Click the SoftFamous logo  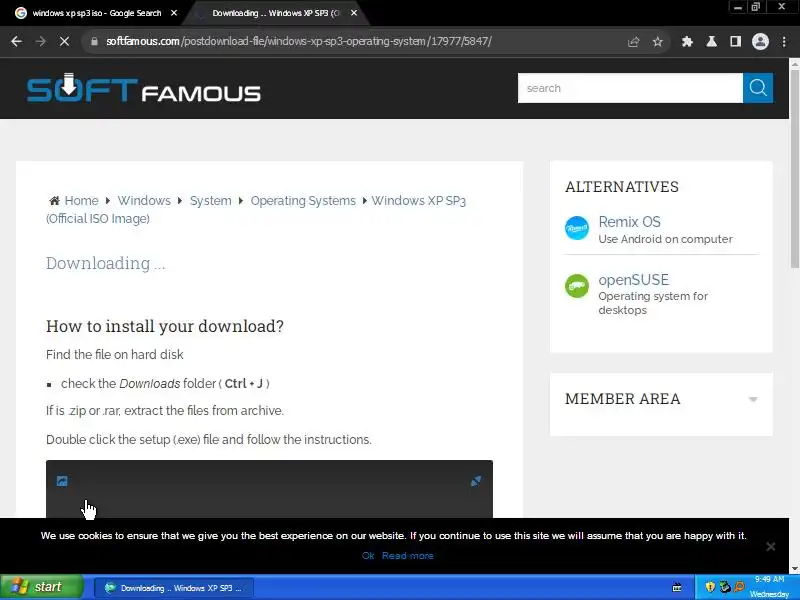(143, 88)
